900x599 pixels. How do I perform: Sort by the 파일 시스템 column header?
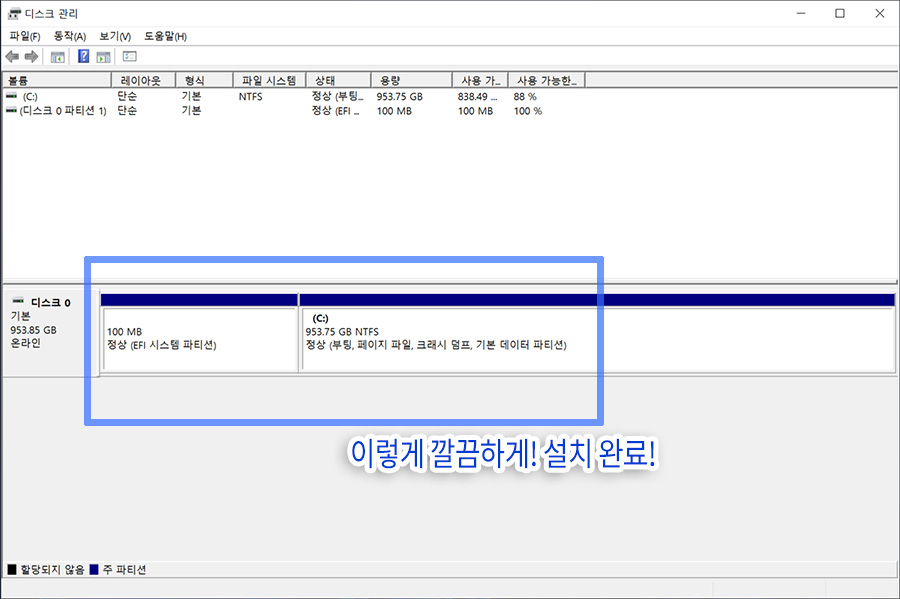point(269,80)
